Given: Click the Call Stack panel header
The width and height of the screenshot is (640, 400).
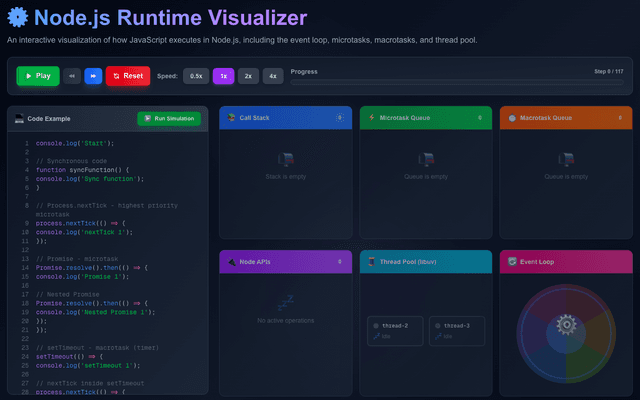Looking at the screenshot, I should (x=286, y=118).
